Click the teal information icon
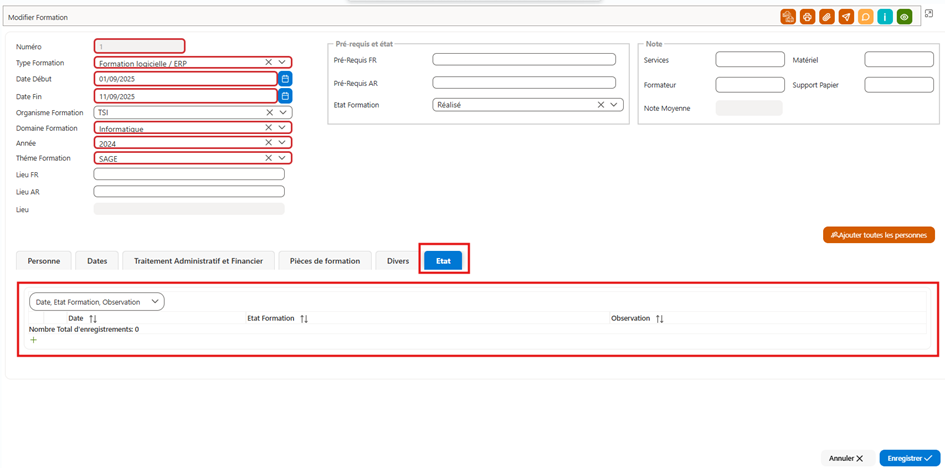The width and height of the screenshot is (945, 468). (x=884, y=17)
